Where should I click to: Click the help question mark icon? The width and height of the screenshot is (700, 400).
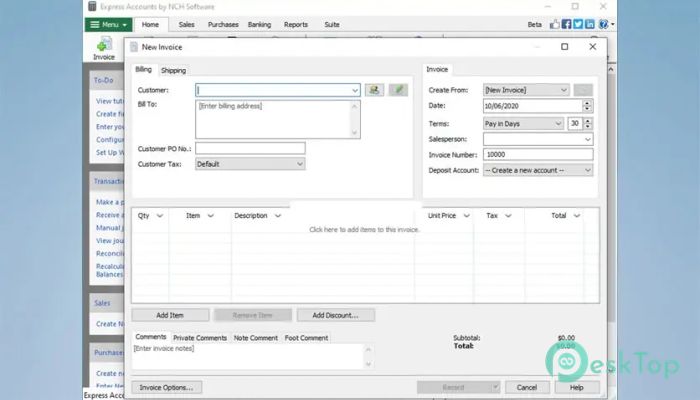tap(603, 24)
